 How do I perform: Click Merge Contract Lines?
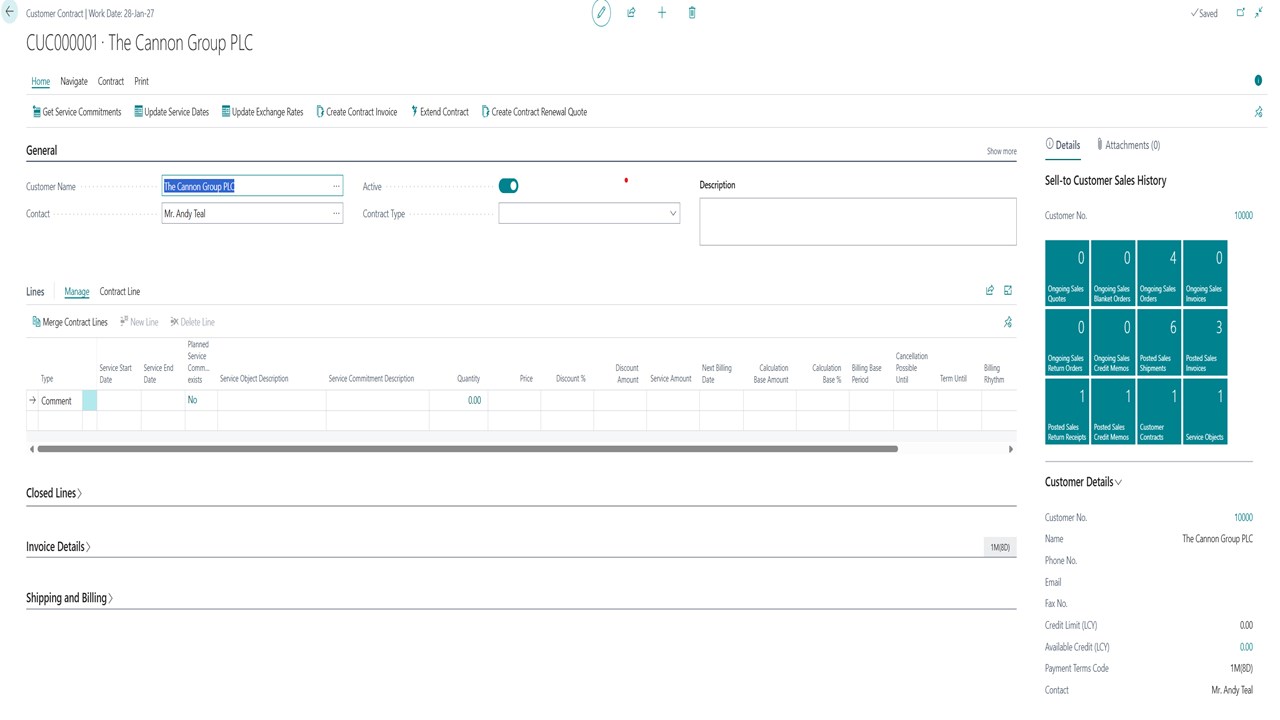[x=70, y=322]
